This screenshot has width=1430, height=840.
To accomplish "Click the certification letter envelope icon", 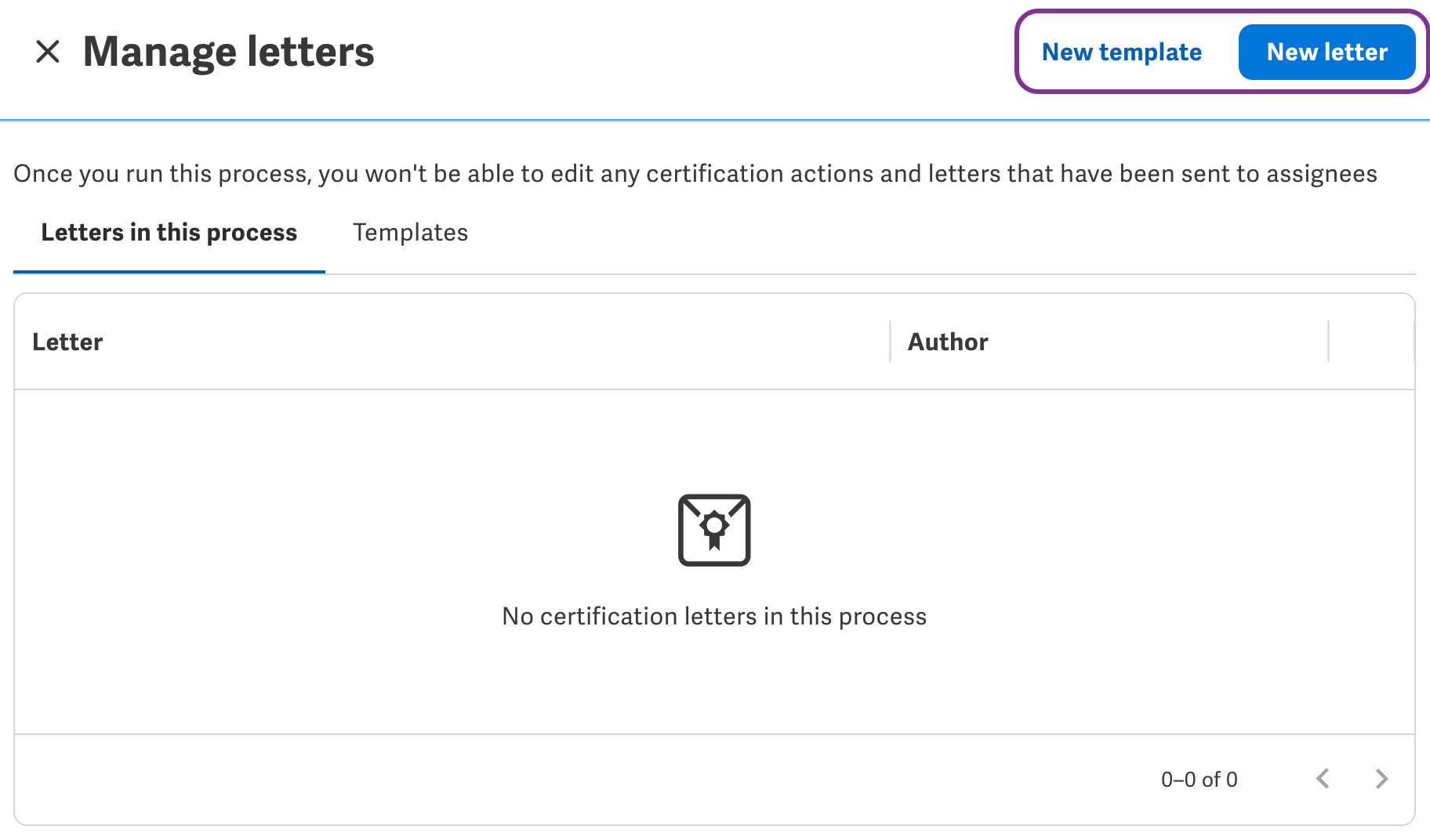I will 714,530.
